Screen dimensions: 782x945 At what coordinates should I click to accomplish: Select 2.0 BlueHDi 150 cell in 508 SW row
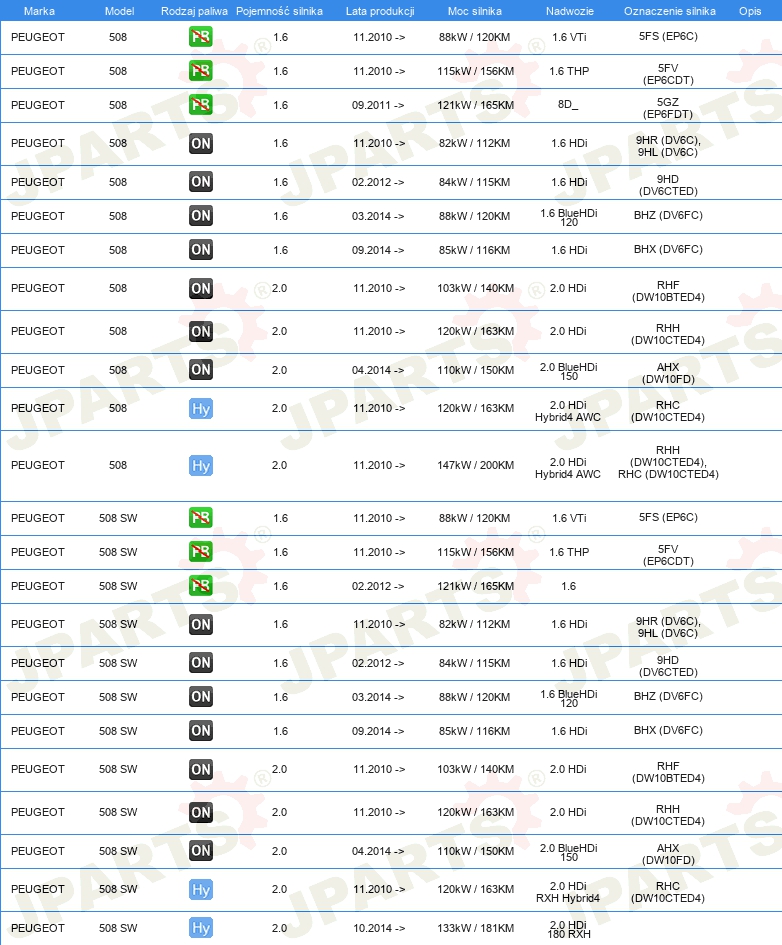tap(569, 852)
